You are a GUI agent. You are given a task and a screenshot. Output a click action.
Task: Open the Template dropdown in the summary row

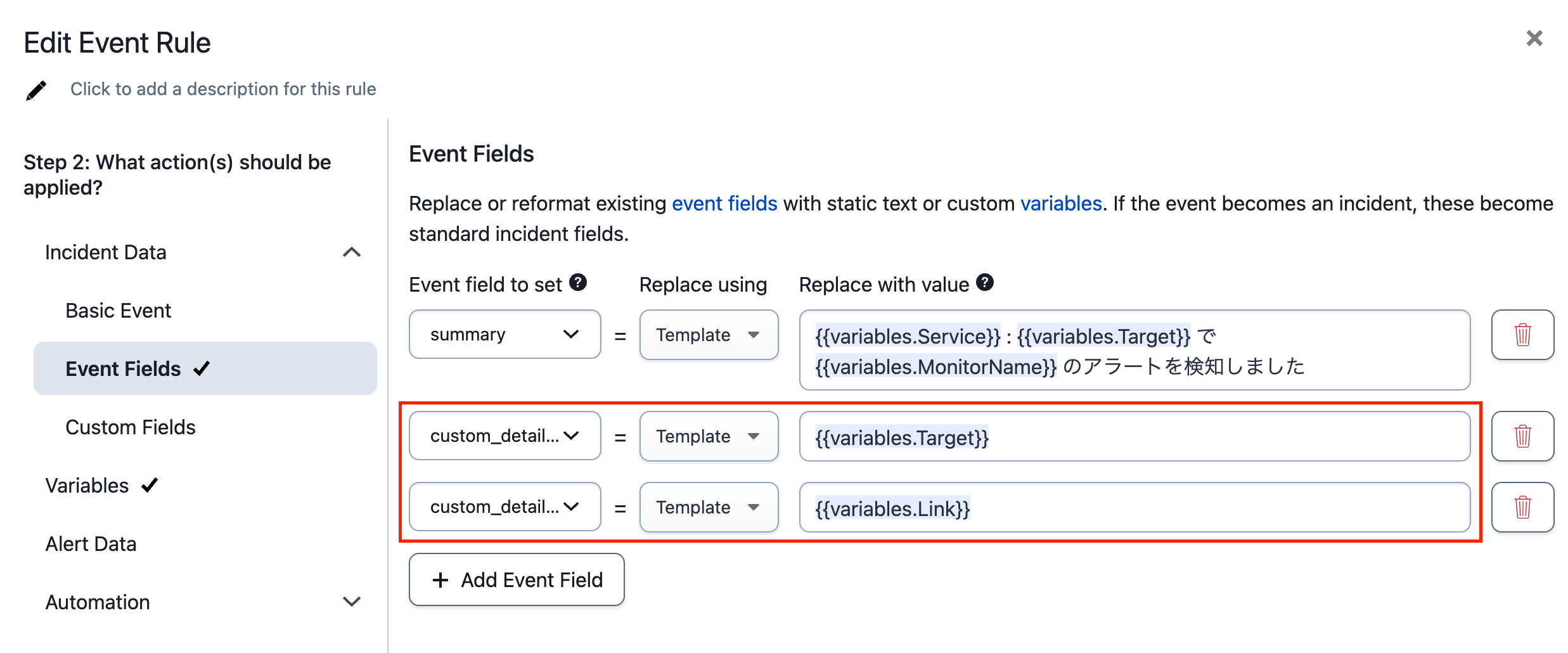coord(708,334)
